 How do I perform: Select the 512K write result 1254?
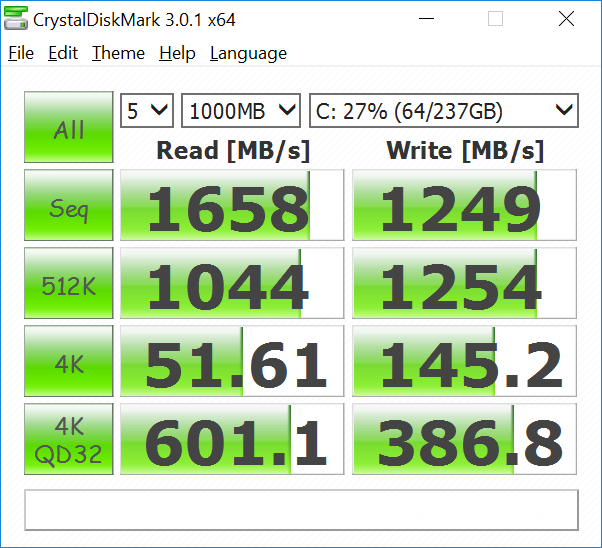(465, 283)
